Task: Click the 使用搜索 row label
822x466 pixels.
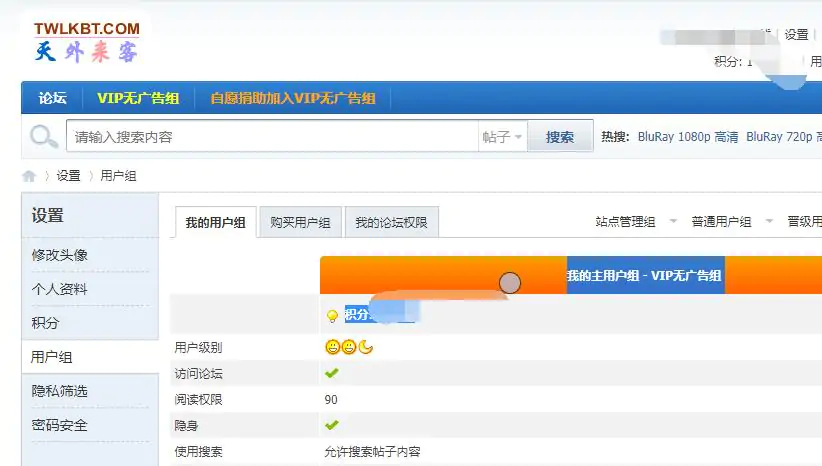Action: coord(198,451)
